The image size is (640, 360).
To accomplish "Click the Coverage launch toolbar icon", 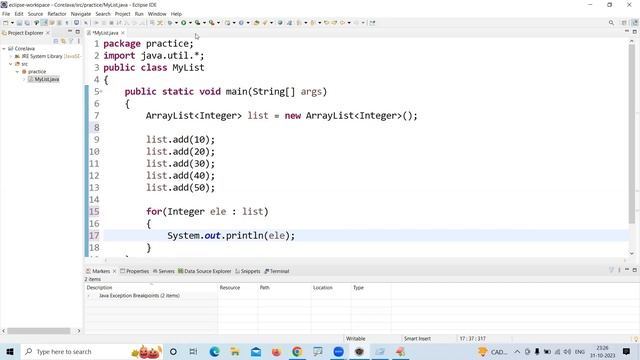I will (198, 23).
